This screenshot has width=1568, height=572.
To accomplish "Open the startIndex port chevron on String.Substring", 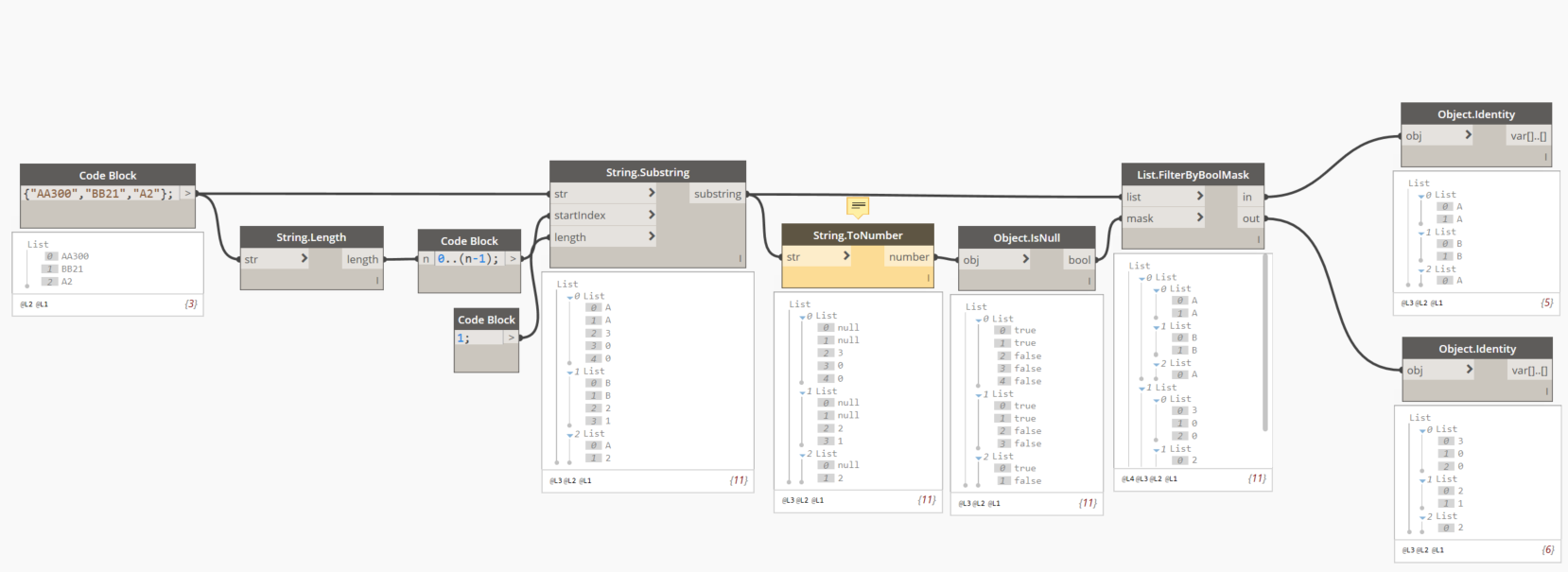I will 652,215.
